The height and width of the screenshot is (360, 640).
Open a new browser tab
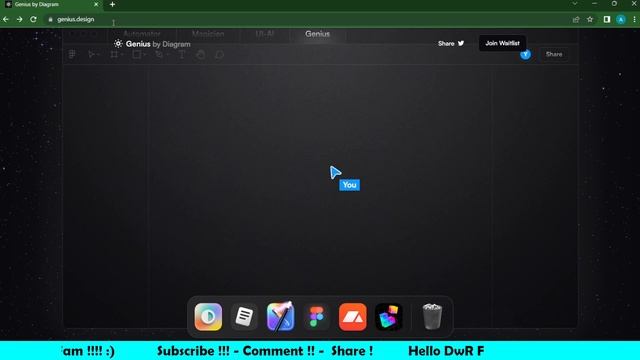(x=112, y=4)
